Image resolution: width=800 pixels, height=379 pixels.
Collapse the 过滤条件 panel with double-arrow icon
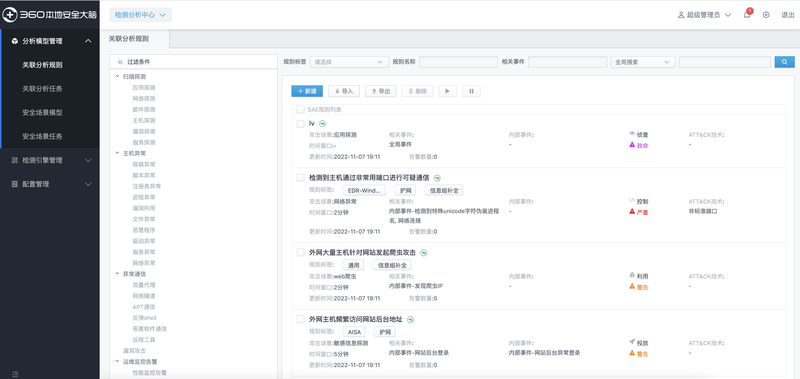[120, 62]
